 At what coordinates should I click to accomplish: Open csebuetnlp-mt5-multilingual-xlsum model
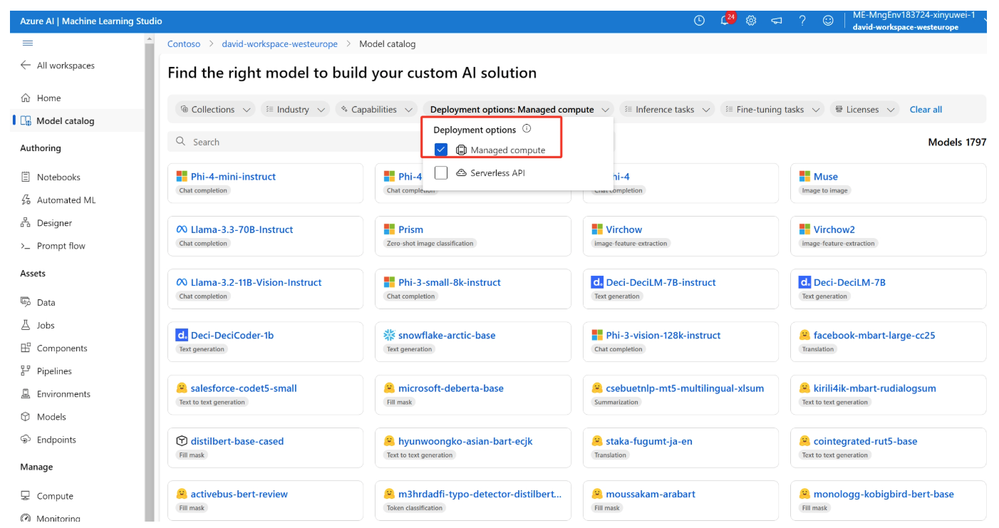point(680,394)
